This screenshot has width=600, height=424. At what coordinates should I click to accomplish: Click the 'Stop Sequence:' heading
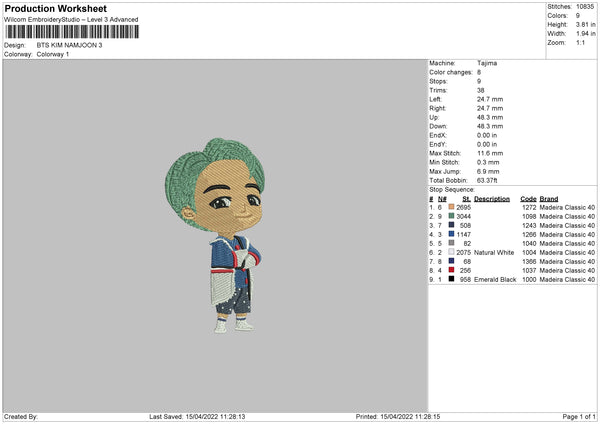[452, 190]
